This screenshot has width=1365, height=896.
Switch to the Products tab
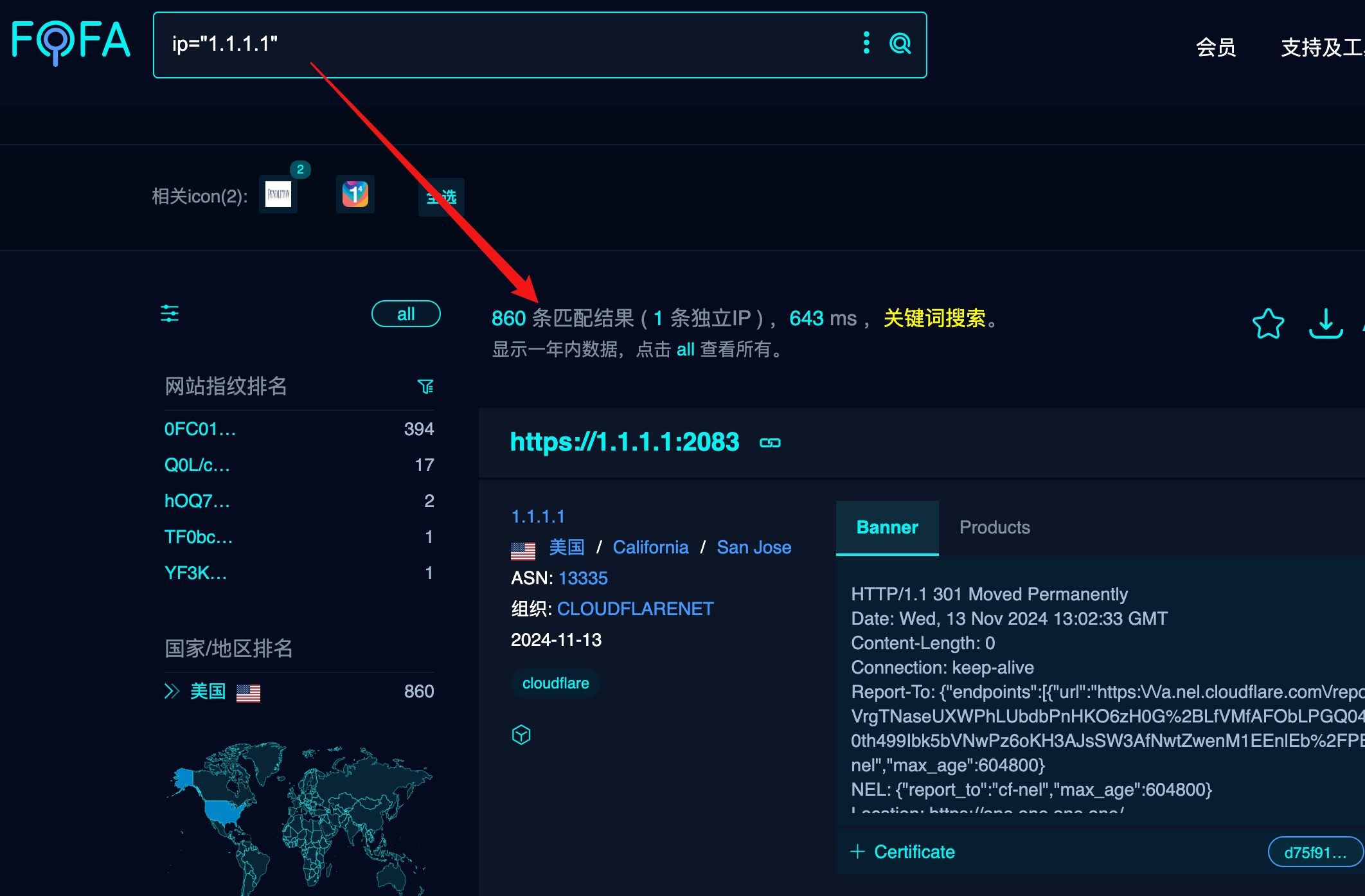(x=994, y=527)
